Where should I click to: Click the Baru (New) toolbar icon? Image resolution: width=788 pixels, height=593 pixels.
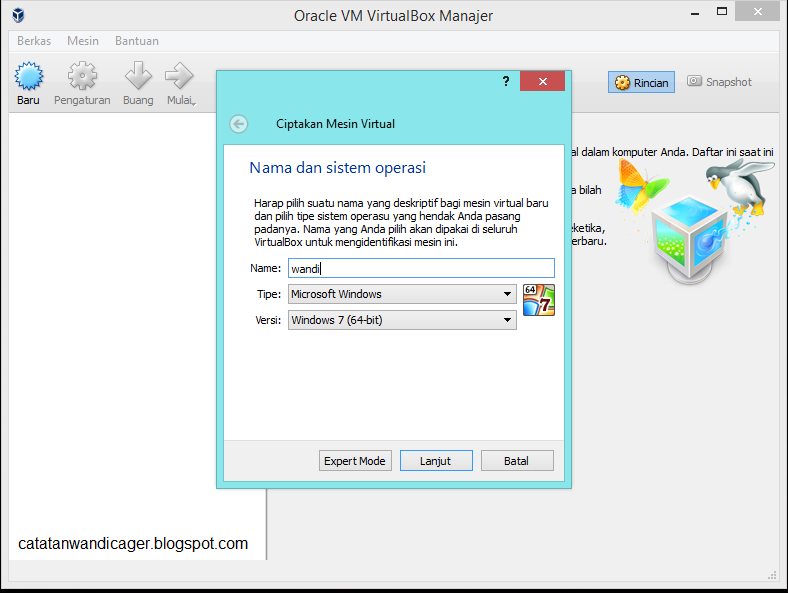pyautogui.click(x=29, y=76)
